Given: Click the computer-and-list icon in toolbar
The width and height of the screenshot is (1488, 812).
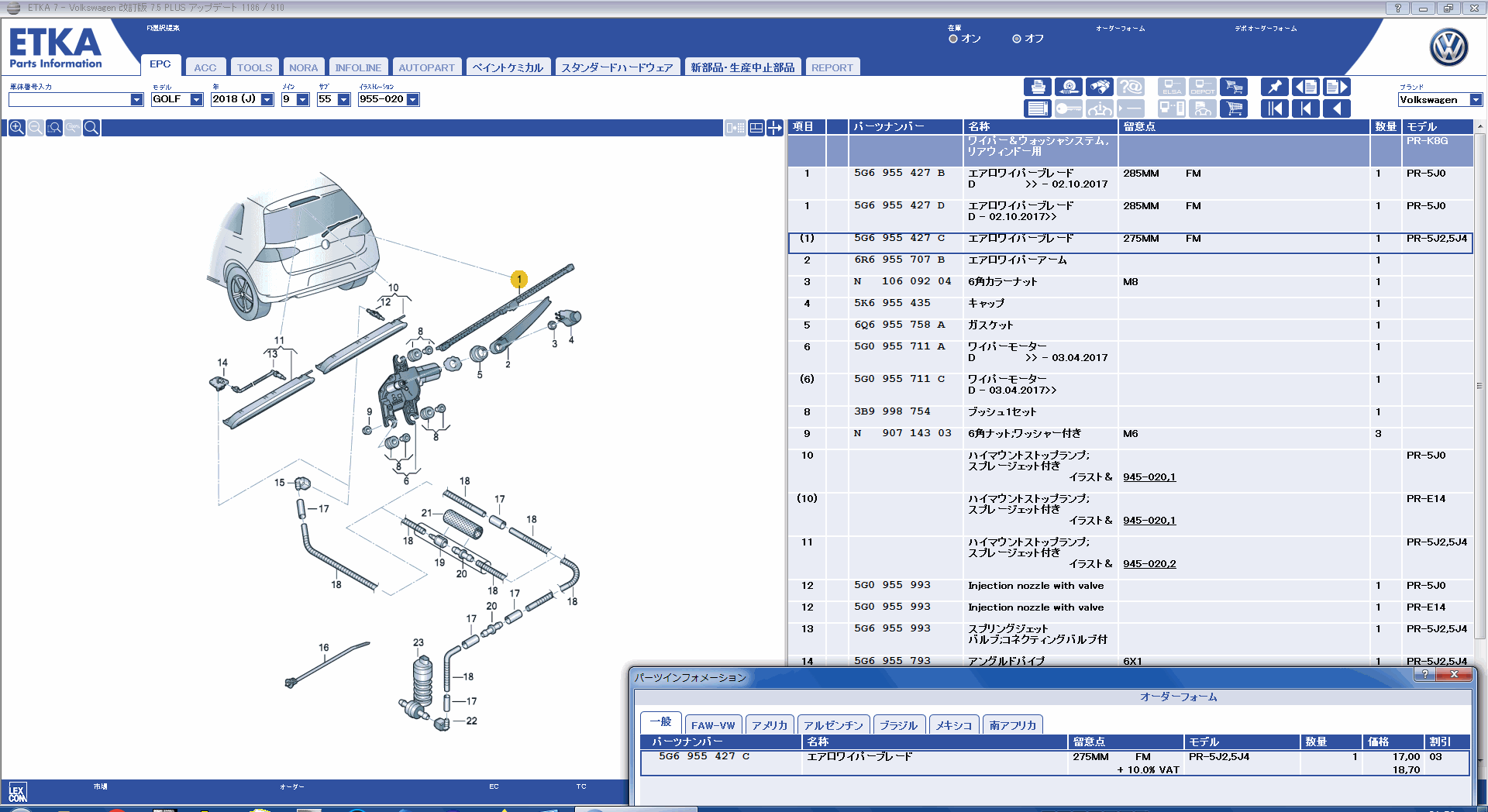Looking at the screenshot, I should click(x=1172, y=108).
